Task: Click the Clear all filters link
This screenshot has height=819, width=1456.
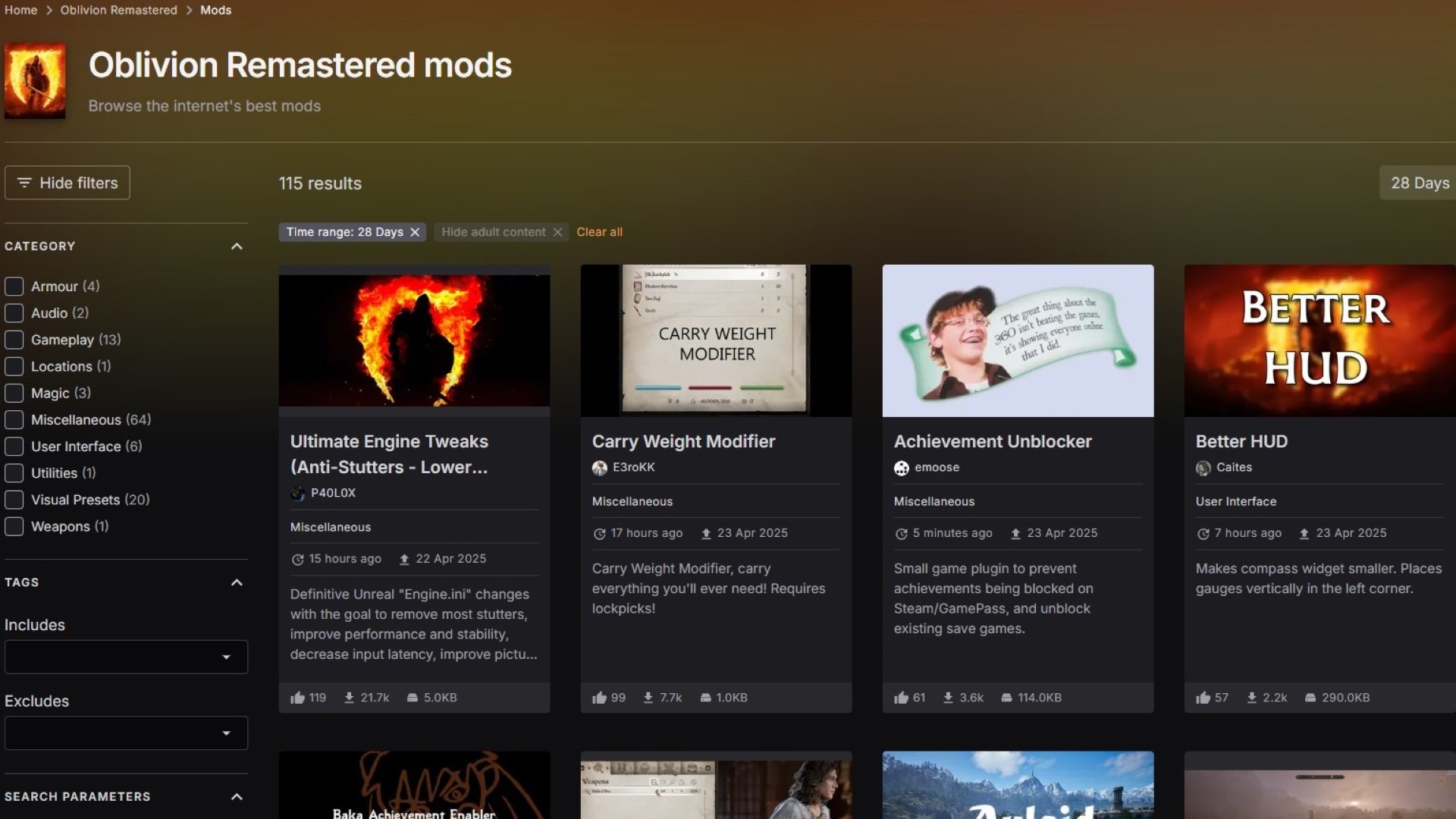Action: (599, 232)
